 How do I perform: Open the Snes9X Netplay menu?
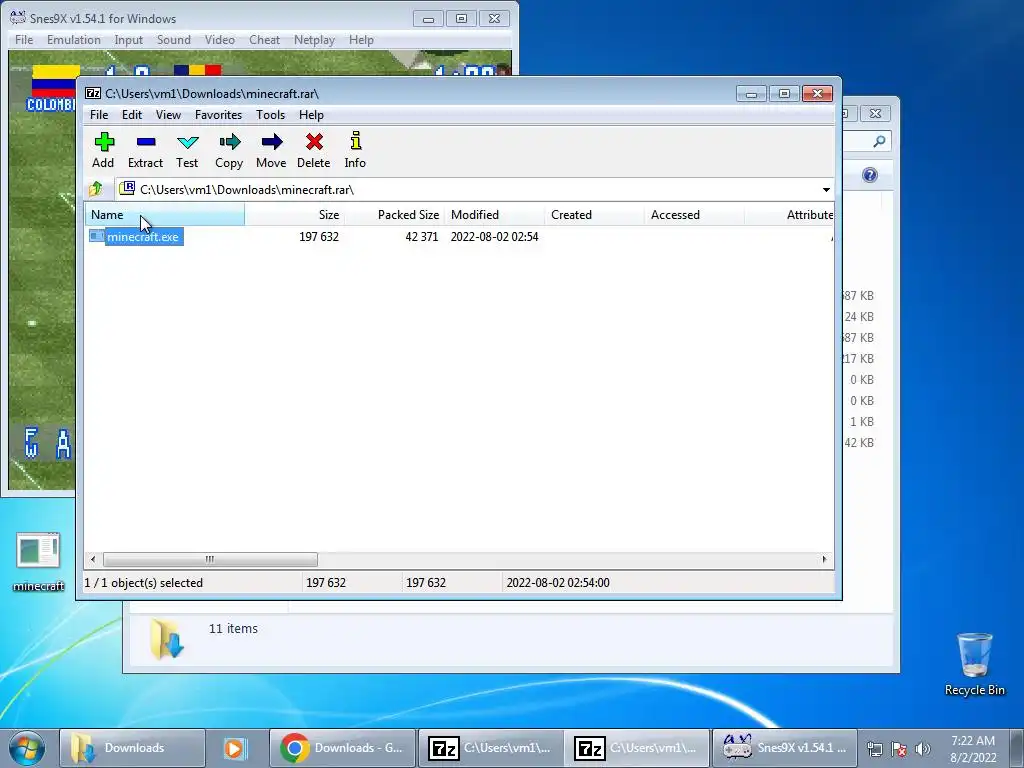pyautogui.click(x=314, y=40)
